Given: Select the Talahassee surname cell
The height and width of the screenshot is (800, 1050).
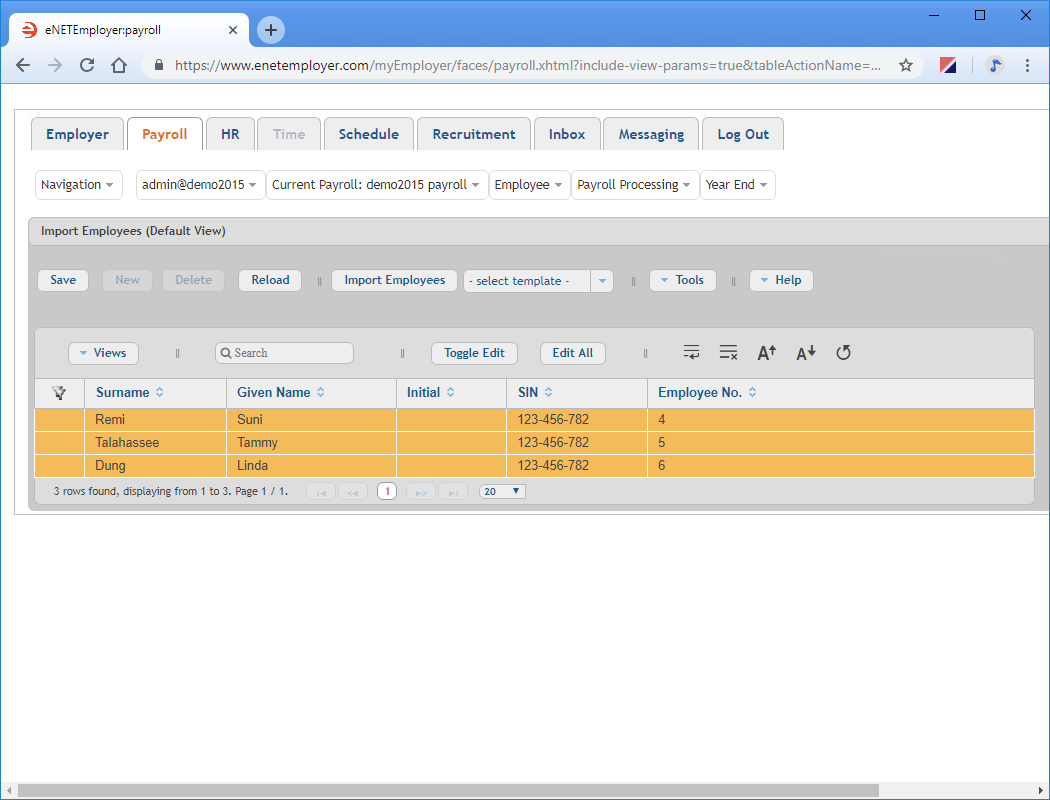Looking at the screenshot, I should coord(155,443).
